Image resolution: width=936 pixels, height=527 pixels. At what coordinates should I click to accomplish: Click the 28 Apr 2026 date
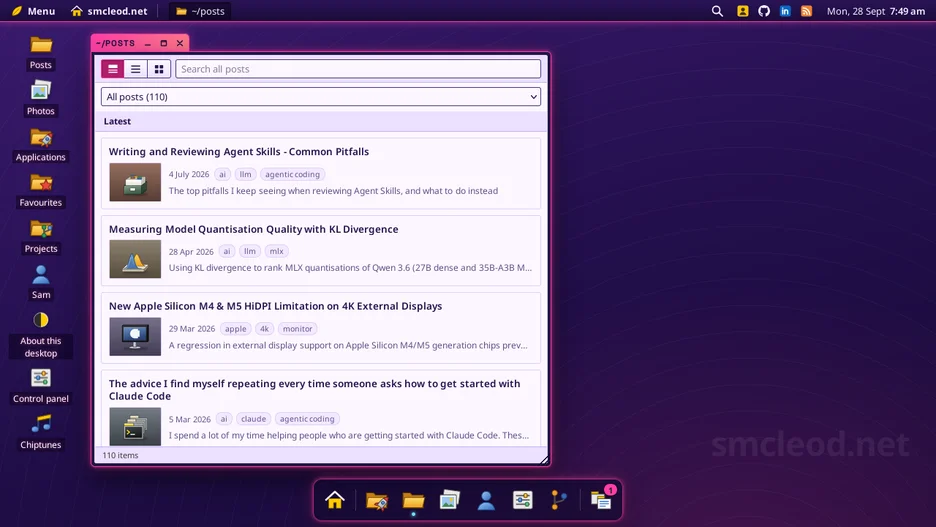191,252
